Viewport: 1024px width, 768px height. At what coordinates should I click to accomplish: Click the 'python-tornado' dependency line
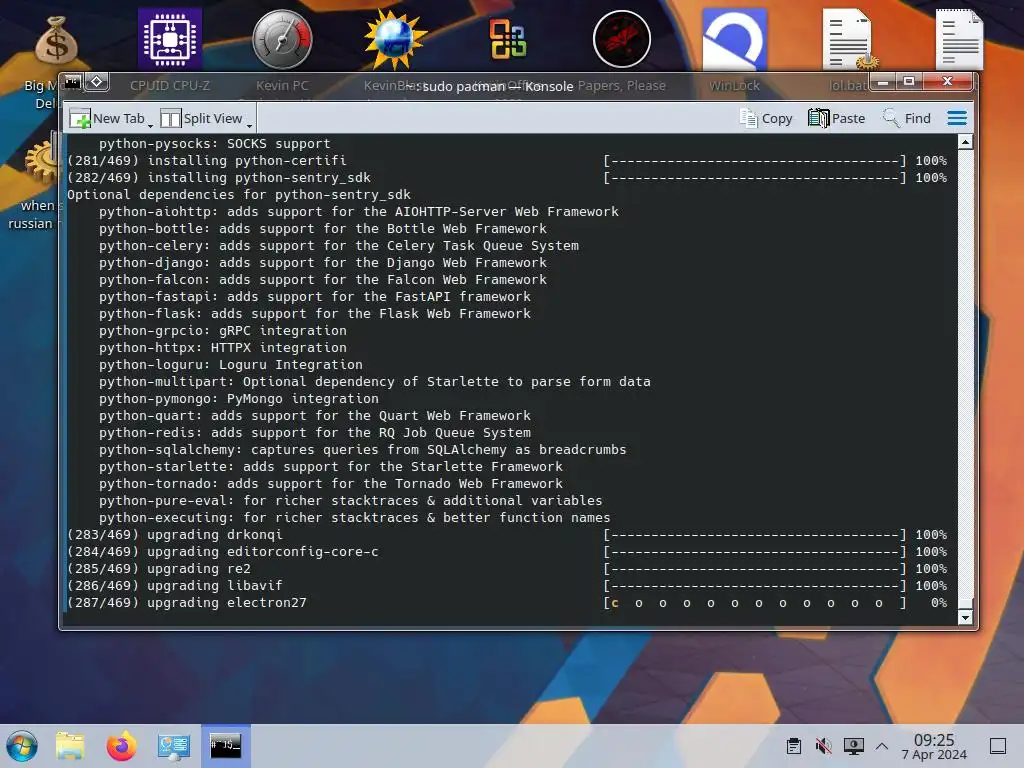point(330,483)
